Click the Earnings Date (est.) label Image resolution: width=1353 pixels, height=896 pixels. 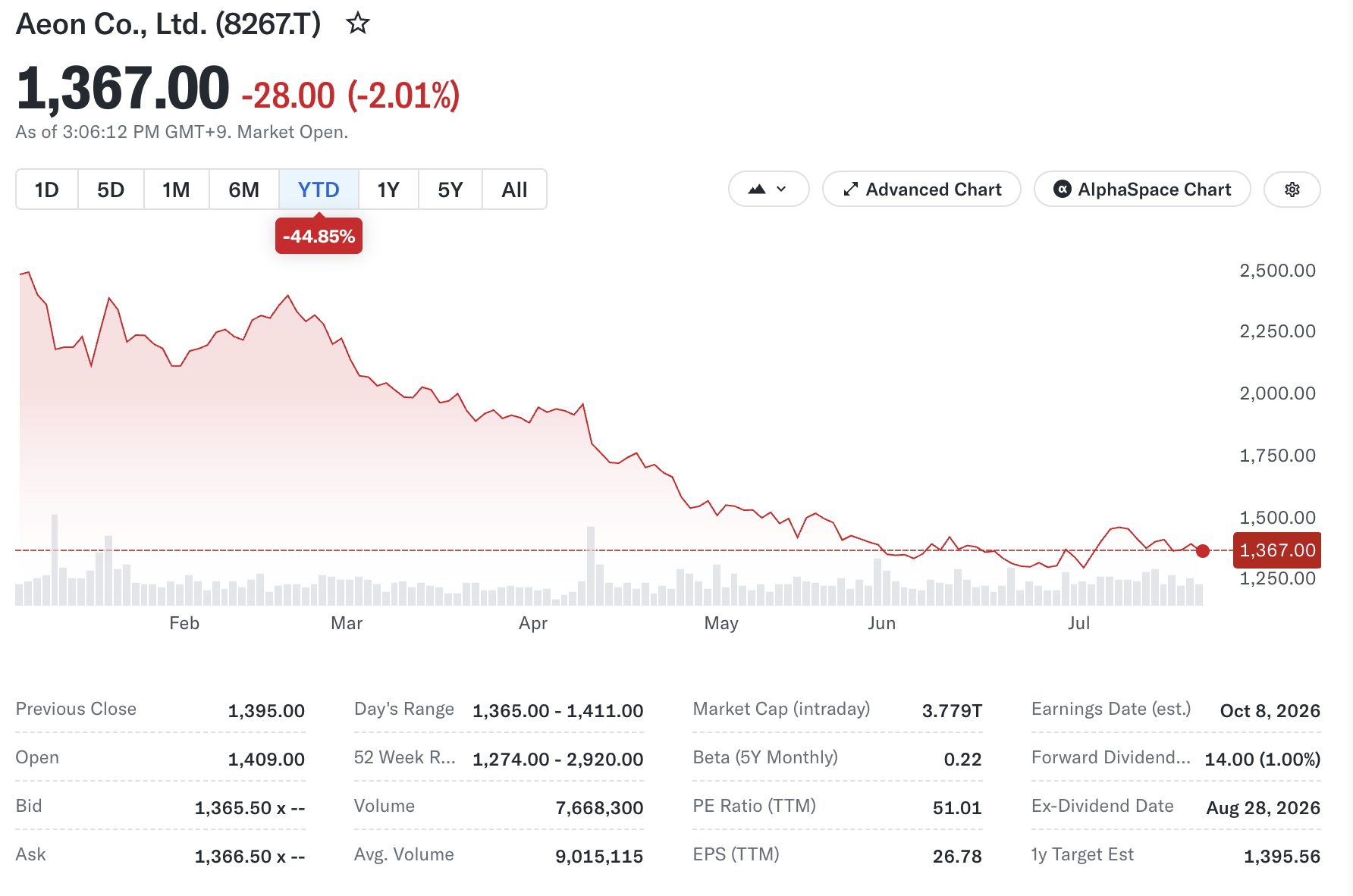[1111, 709]
